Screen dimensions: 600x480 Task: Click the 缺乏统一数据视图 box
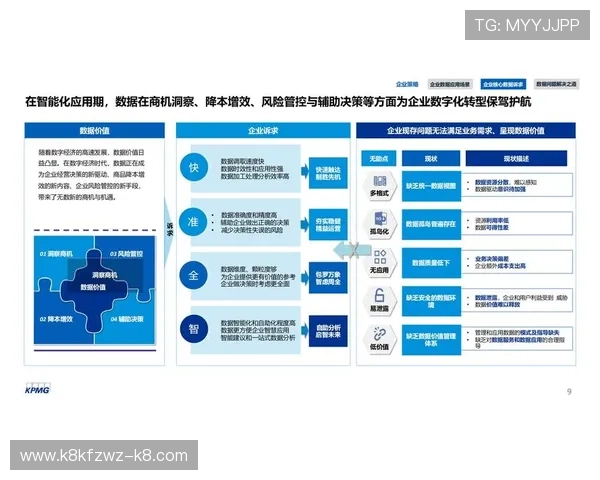(x=431, y=186)
